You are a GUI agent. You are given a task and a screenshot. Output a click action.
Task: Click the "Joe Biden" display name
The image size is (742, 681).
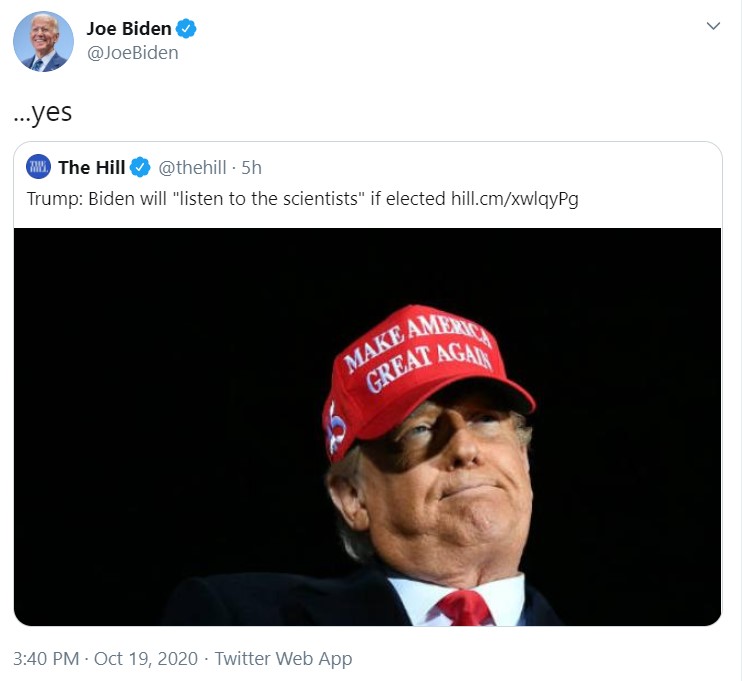pyautogui.click(x=129, y=29)
